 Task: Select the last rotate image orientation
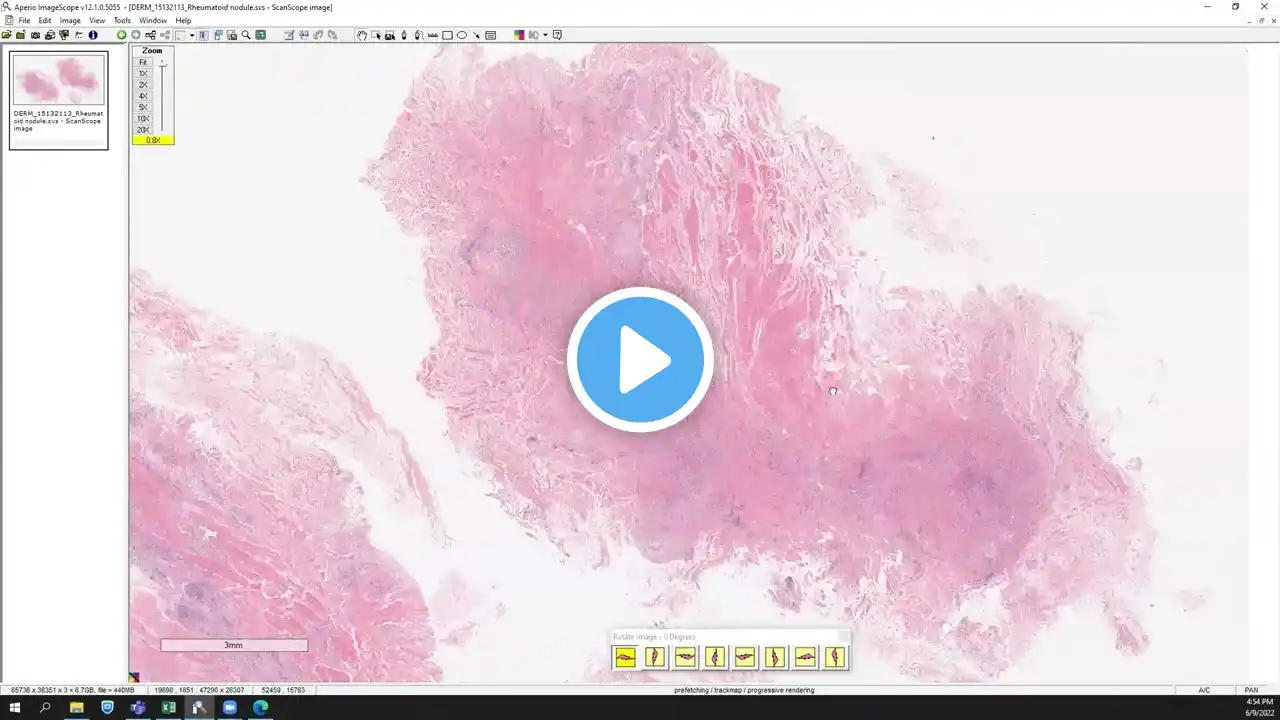pos(835,657)
